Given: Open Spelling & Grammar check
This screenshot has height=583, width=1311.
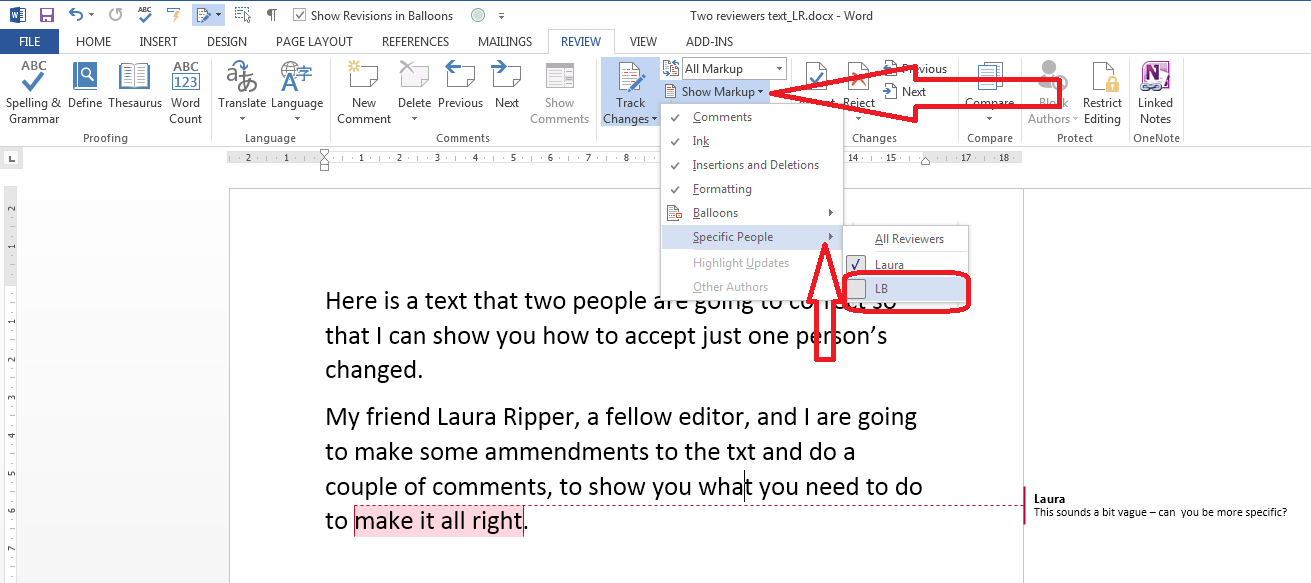Looking at the screenshot, I should click(33, 92).
